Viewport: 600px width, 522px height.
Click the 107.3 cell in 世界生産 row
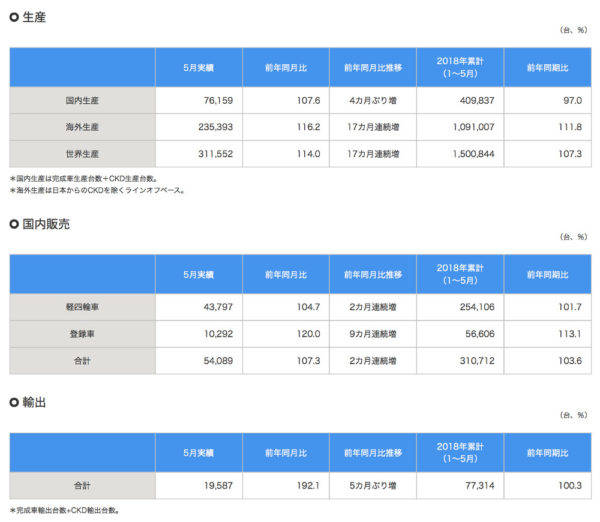(x=570, y=154)
